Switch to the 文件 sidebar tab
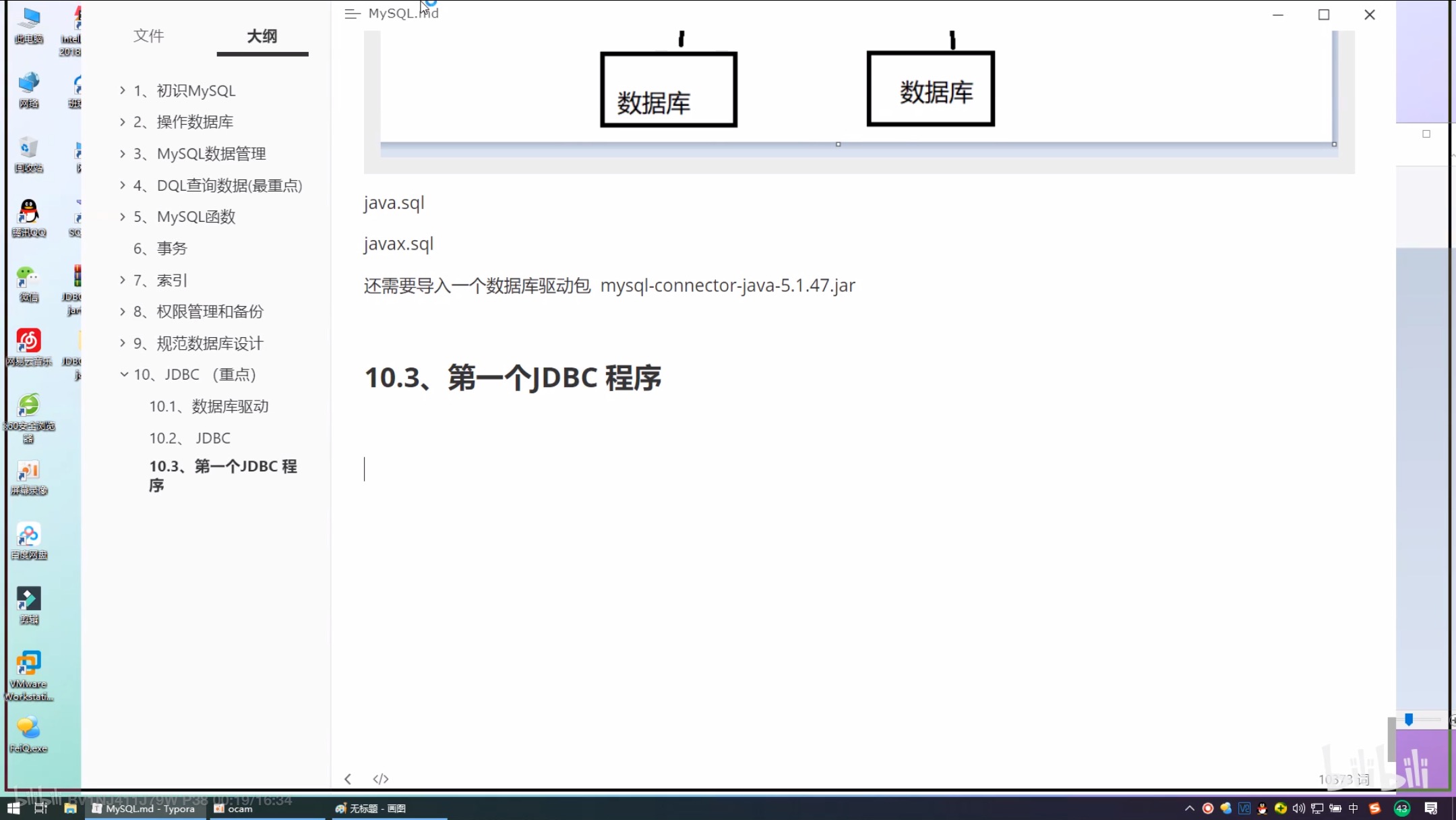 (148, 36)
